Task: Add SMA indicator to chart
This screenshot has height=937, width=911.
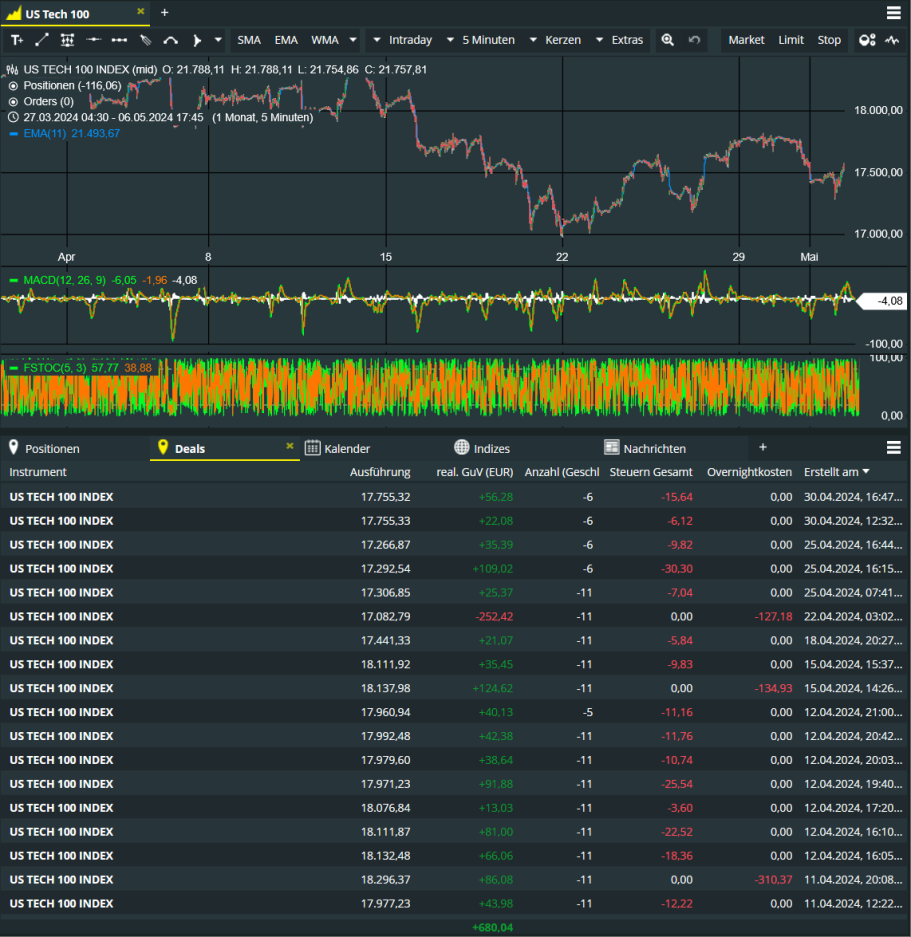Action: (x=249, y=40)
